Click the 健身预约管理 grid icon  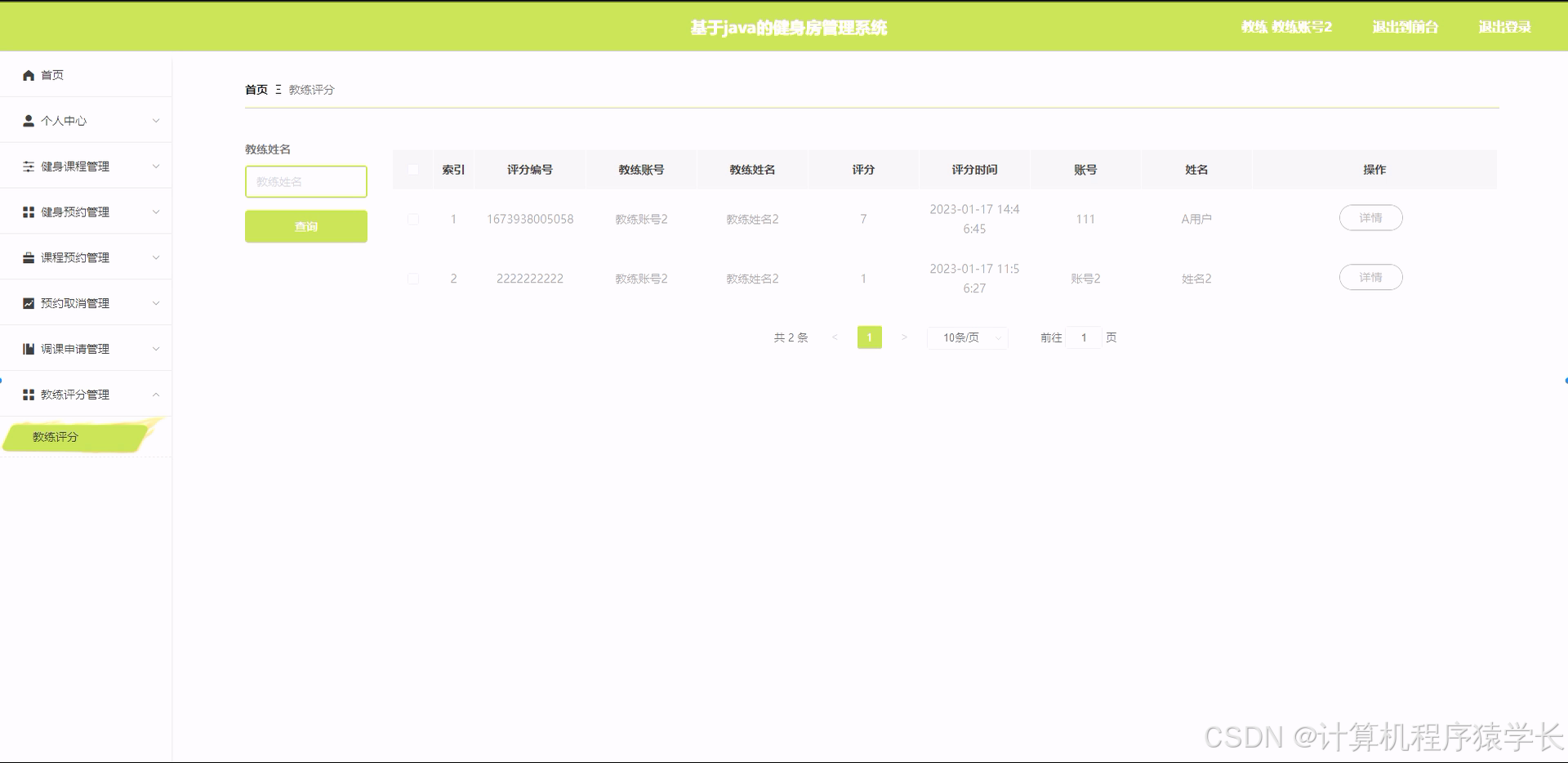(x=27, y=212)
